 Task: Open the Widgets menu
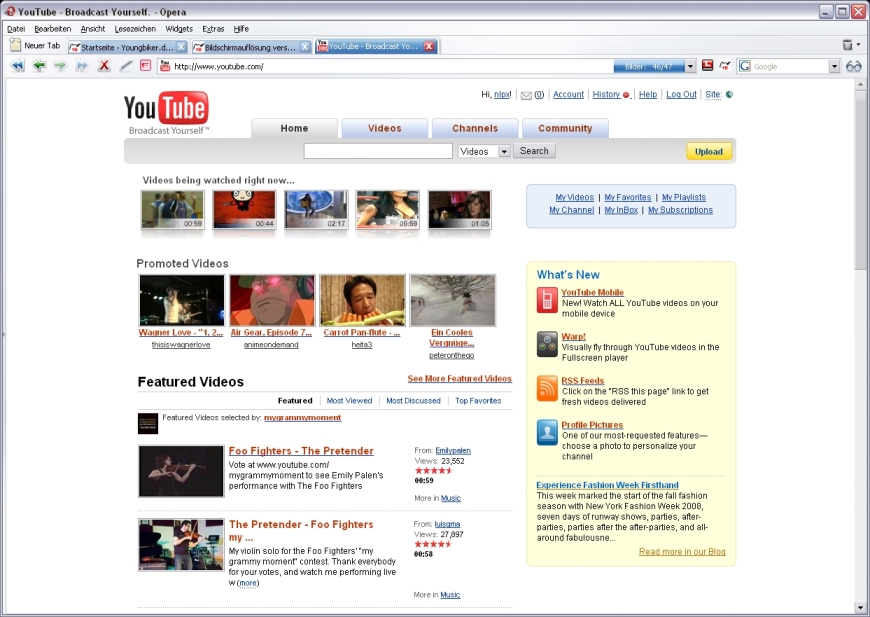[179, 29]
